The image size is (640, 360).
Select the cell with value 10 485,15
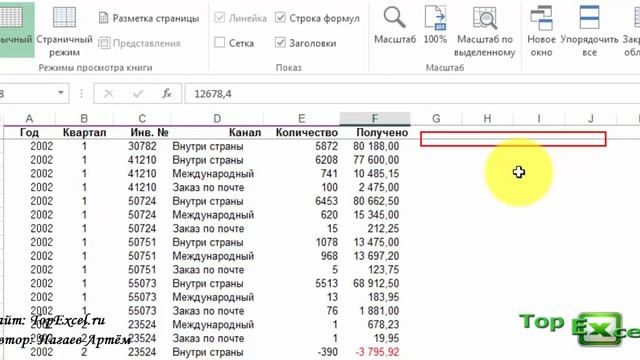point(375,173)
